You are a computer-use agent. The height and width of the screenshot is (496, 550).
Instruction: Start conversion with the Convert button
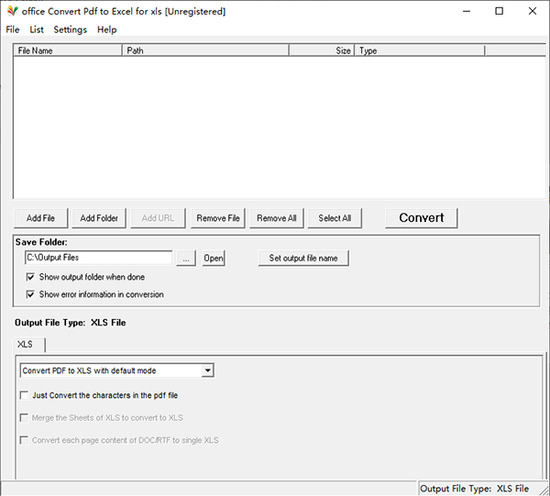click(x=421, y=218)
